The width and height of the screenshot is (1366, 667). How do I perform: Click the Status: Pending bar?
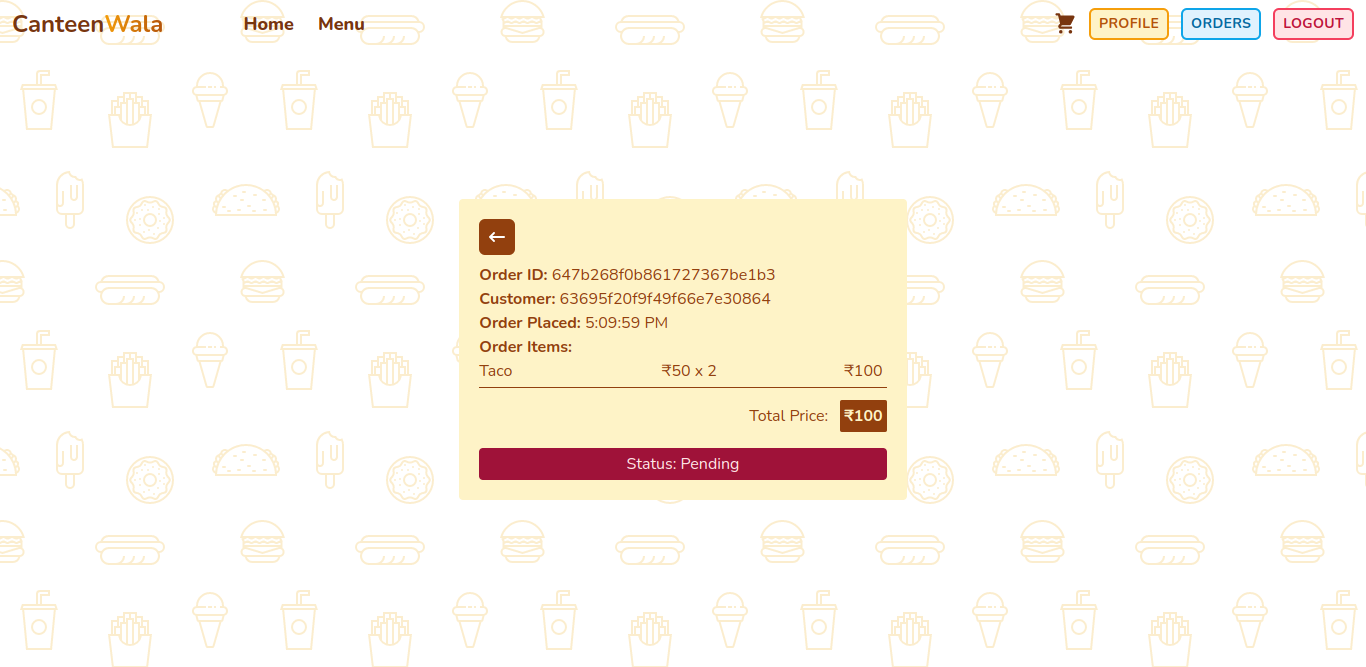point(683,463)
